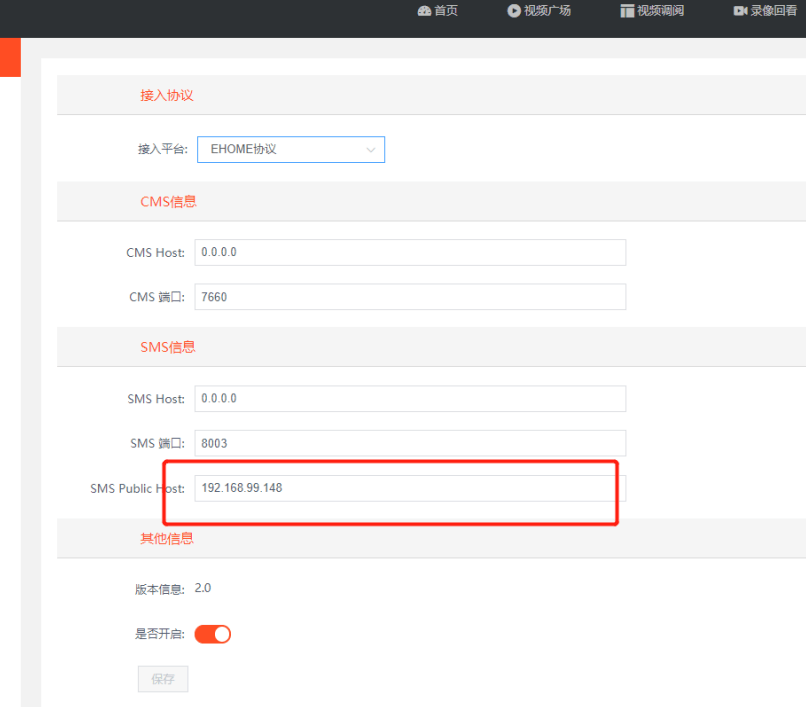The image size is (806, 707).
Task: Click the camera icon beside 录像回看
Action: pos(740,11)
